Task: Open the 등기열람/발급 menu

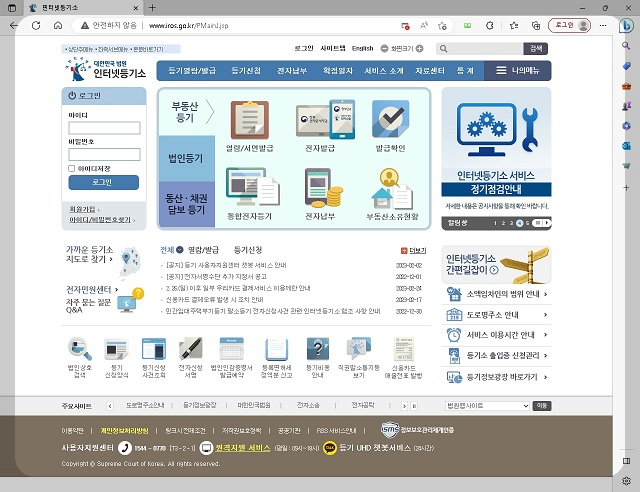Action: (x=192, y=71)
